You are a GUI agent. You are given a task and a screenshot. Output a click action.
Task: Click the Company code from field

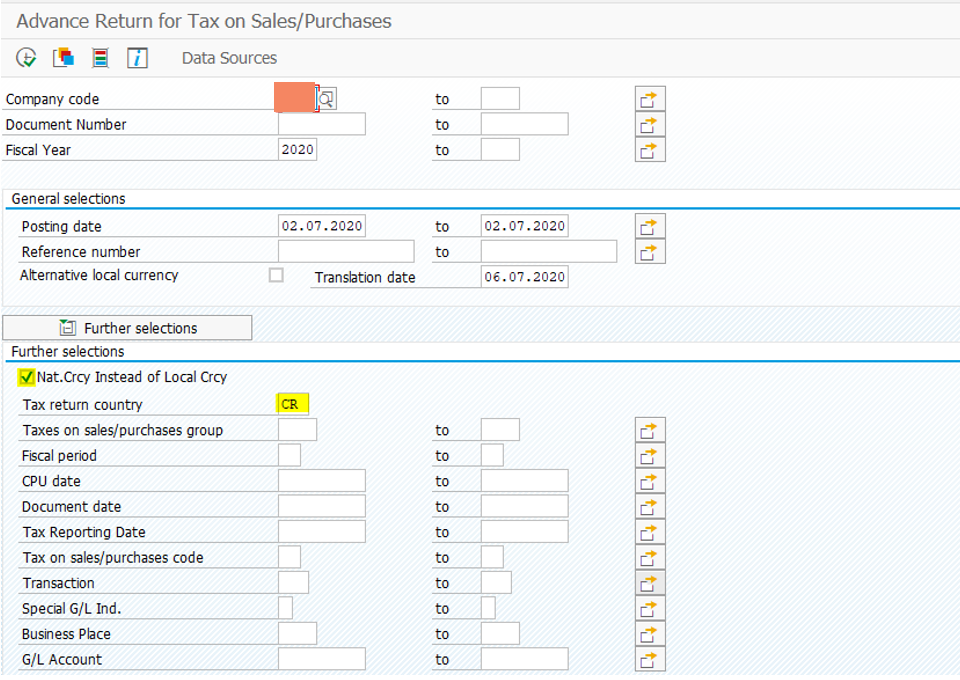(296, 98)
